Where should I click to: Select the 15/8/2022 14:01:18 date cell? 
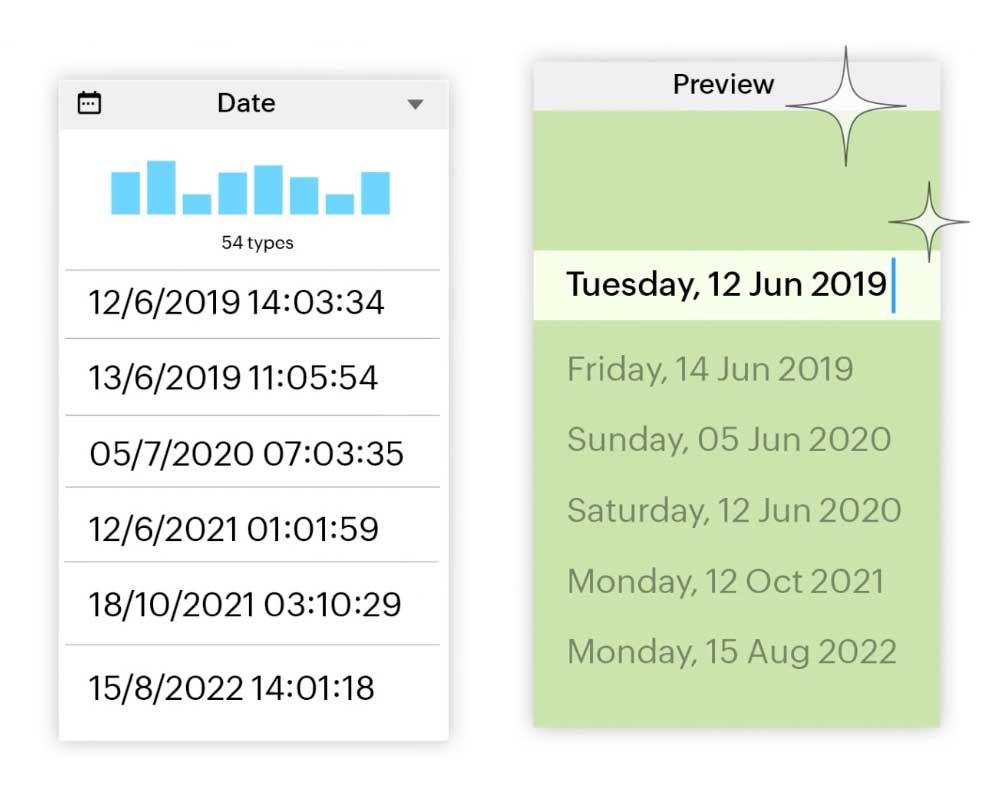(x=232, y=688)
